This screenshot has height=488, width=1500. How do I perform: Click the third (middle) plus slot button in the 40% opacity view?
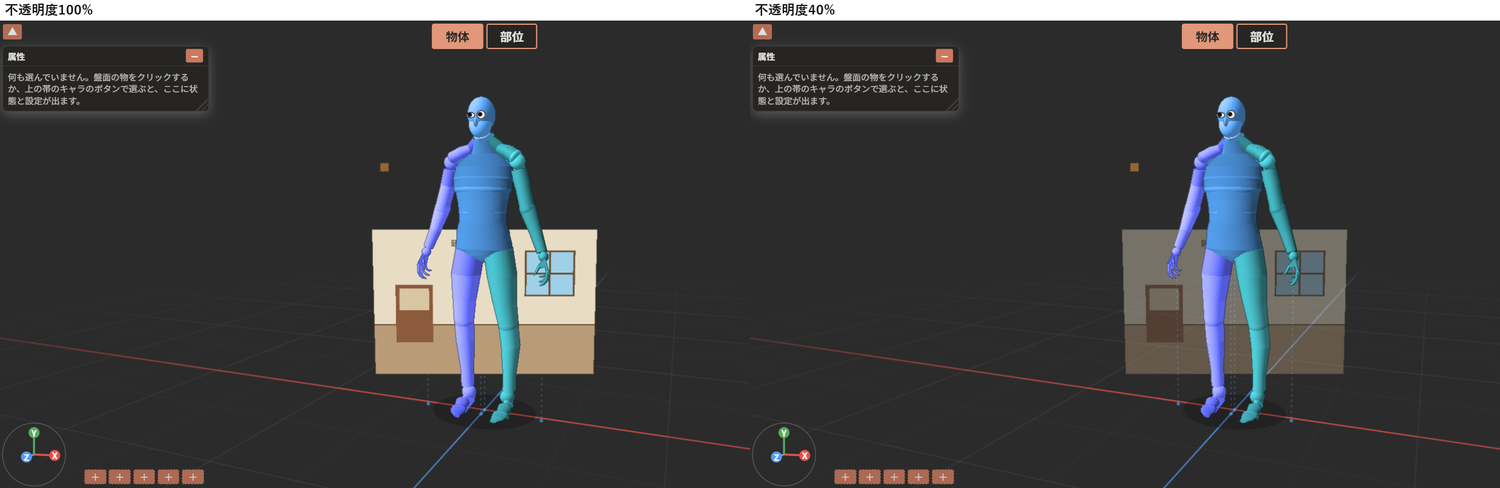pyautogui.click(x=894, y=477)
